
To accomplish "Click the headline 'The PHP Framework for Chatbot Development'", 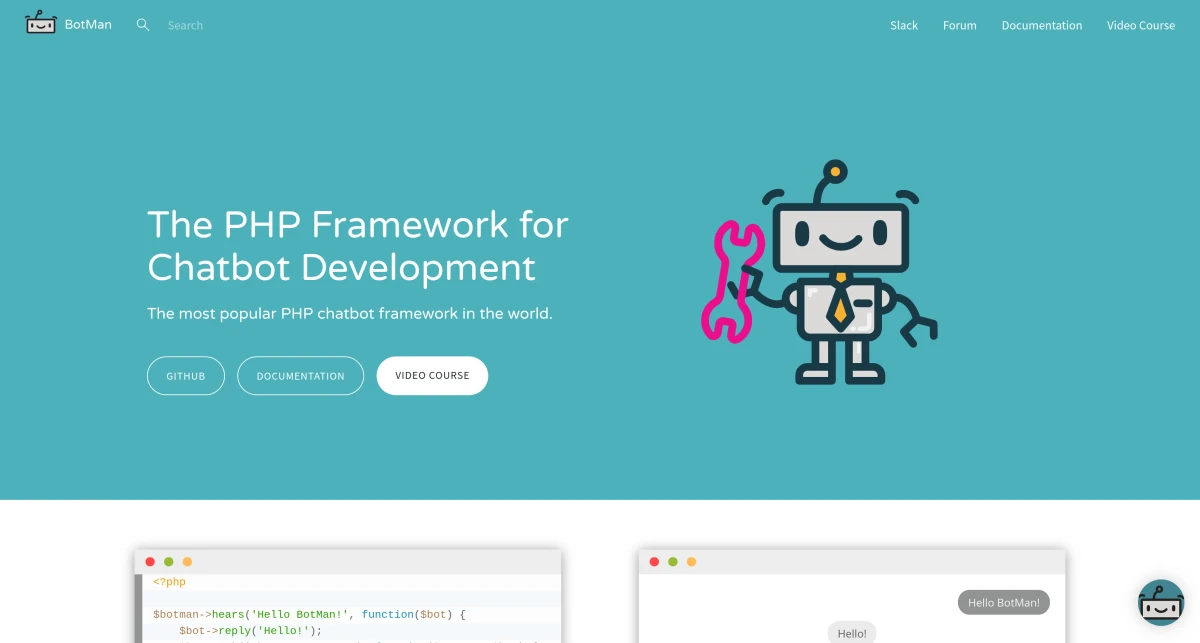I will pos(357,246).
